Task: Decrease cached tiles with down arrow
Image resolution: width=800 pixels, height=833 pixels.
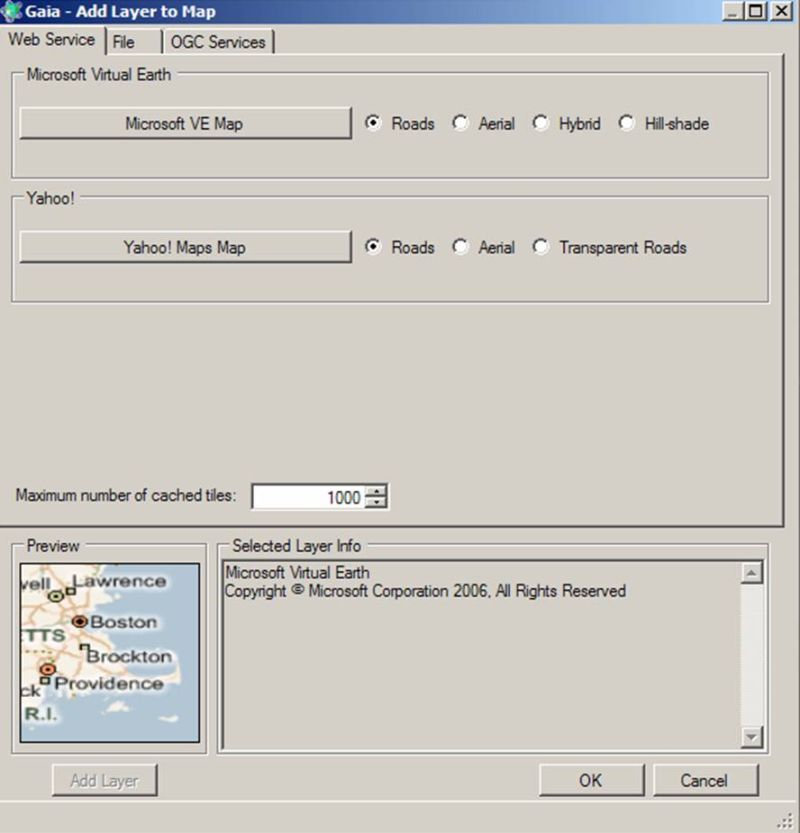Action: pyautogui.click(x=376, y=503)
